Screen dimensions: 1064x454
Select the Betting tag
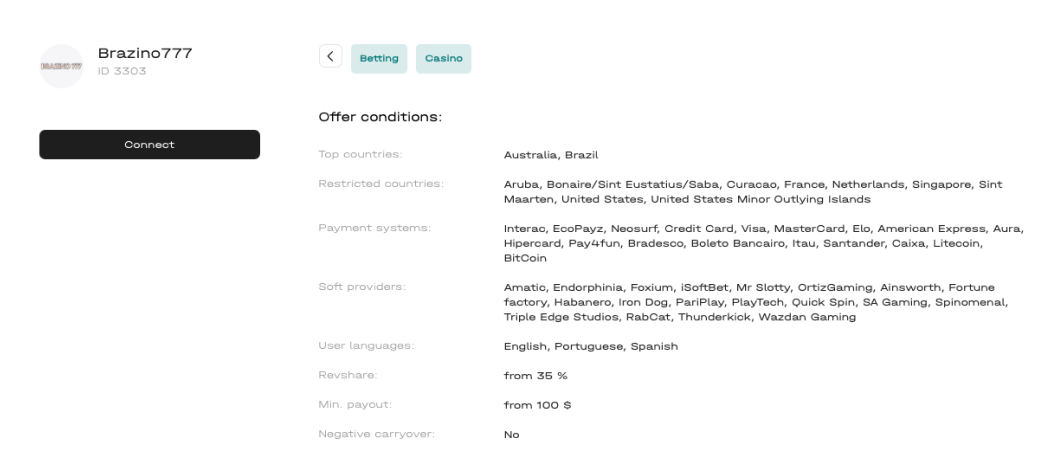pos(379,58)
